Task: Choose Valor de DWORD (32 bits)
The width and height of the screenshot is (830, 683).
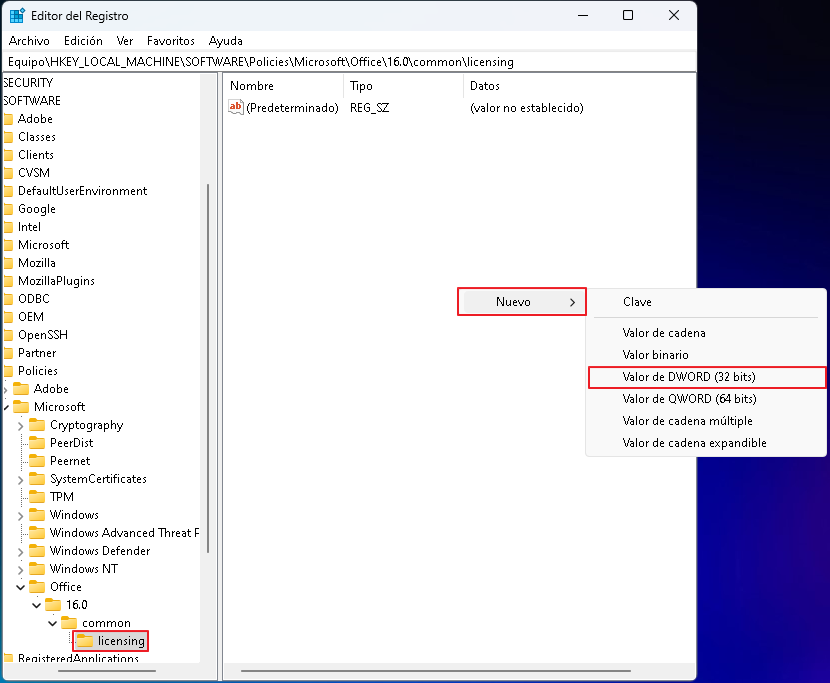Action: [x=706, y=377]
